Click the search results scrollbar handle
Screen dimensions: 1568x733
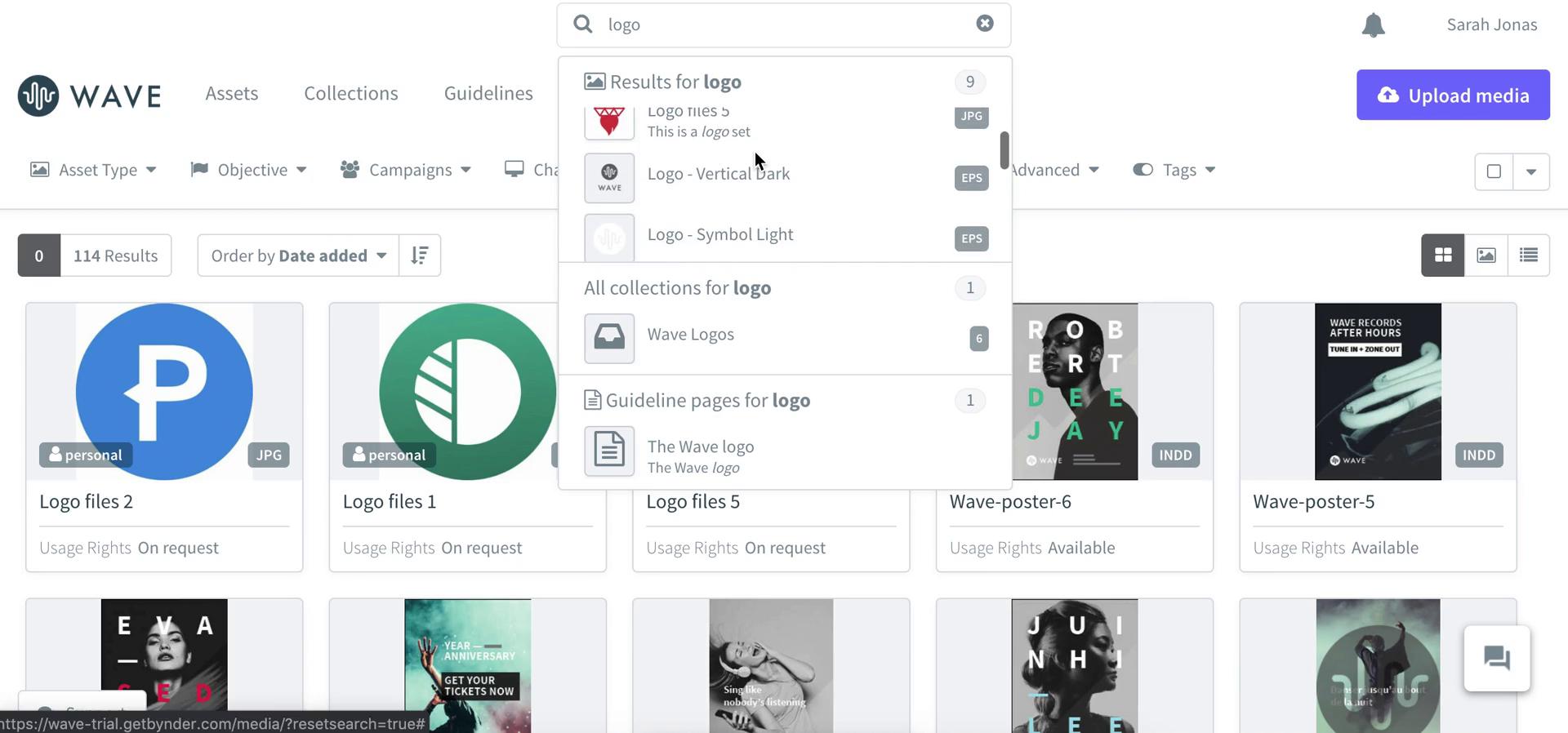[1004, 150]
